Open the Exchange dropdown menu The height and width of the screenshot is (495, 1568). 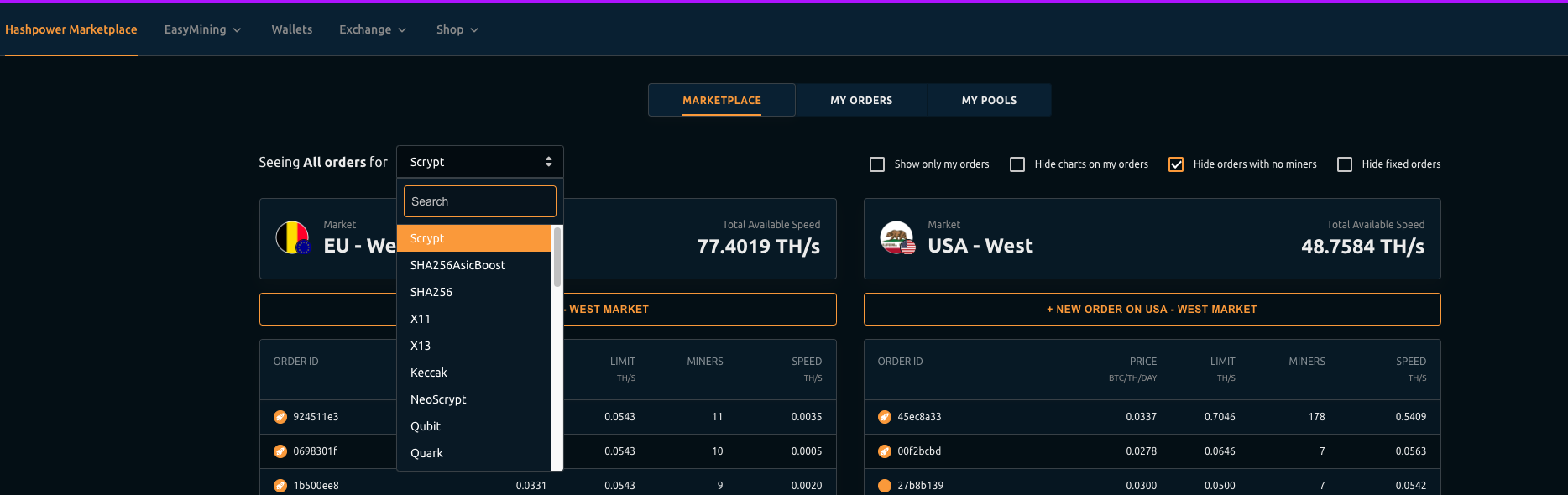click(x=372, y=29)
